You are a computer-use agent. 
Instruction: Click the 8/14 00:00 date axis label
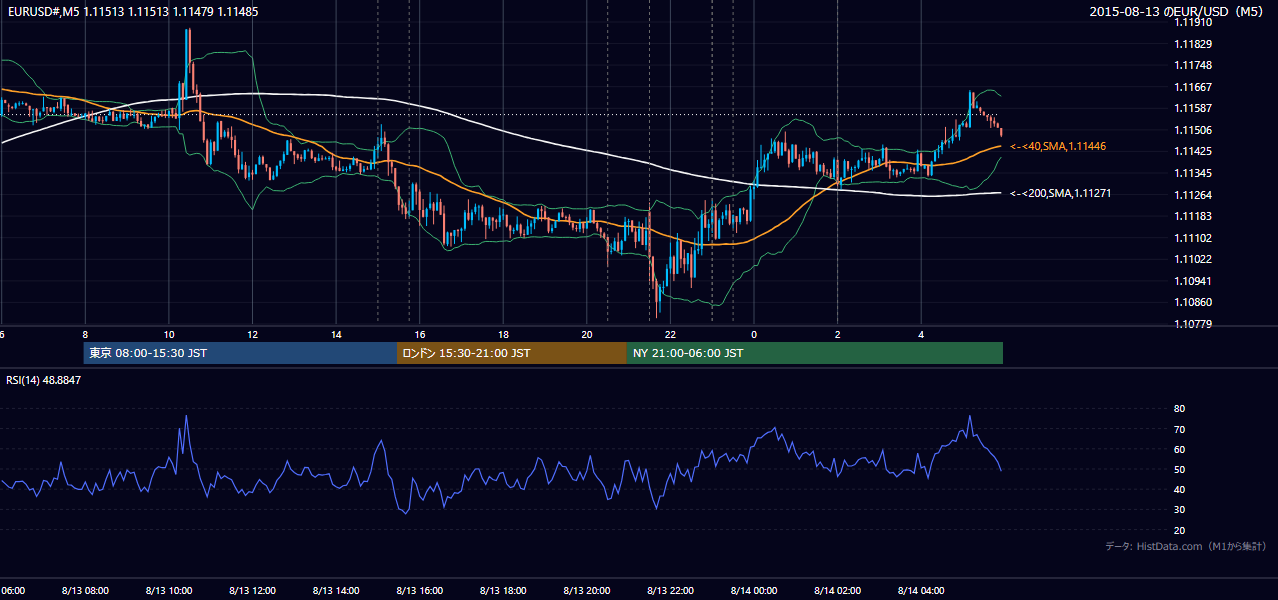pyautogui.click(x=754, y=590)
